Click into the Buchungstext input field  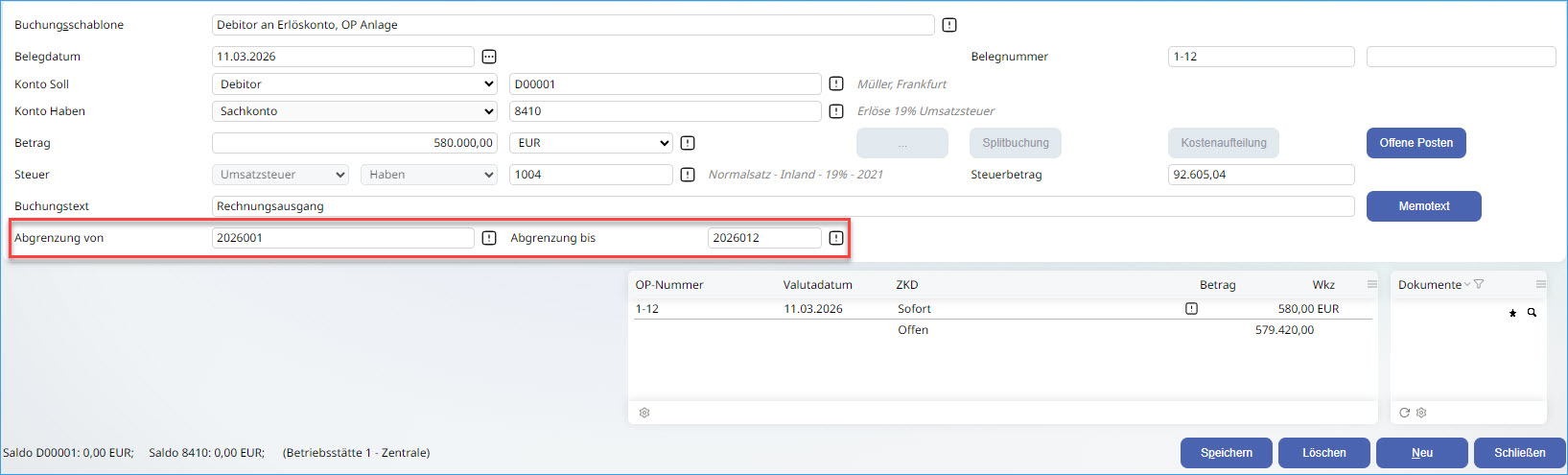point(783,206)
